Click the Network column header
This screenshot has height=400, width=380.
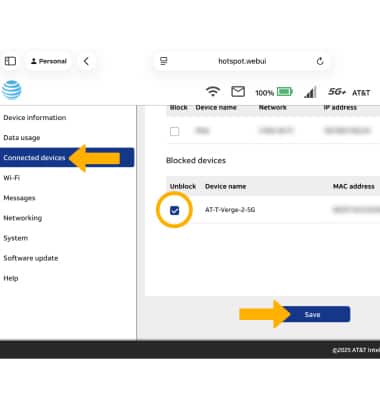tap(273, 107)
